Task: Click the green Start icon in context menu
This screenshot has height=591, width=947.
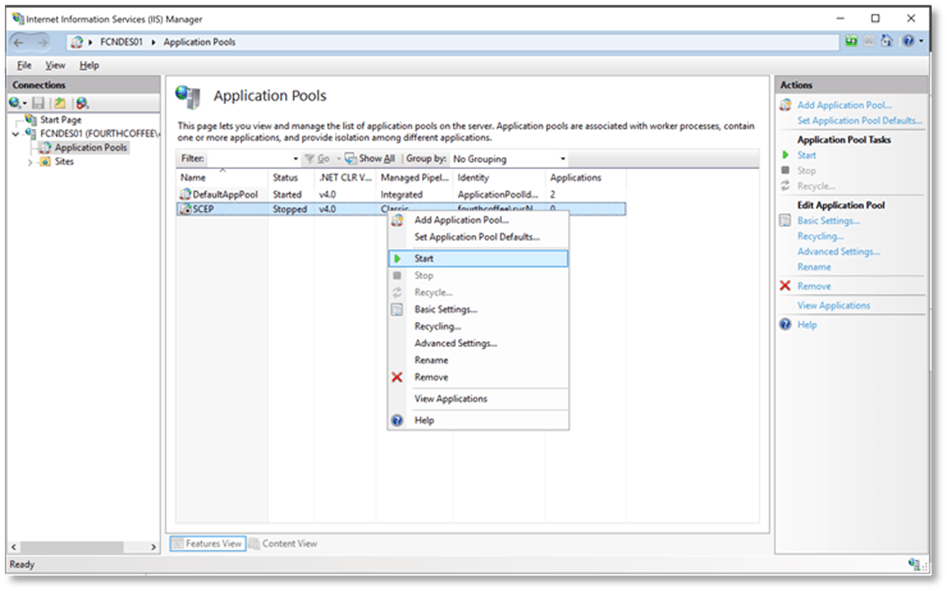Action: [397, 259]
